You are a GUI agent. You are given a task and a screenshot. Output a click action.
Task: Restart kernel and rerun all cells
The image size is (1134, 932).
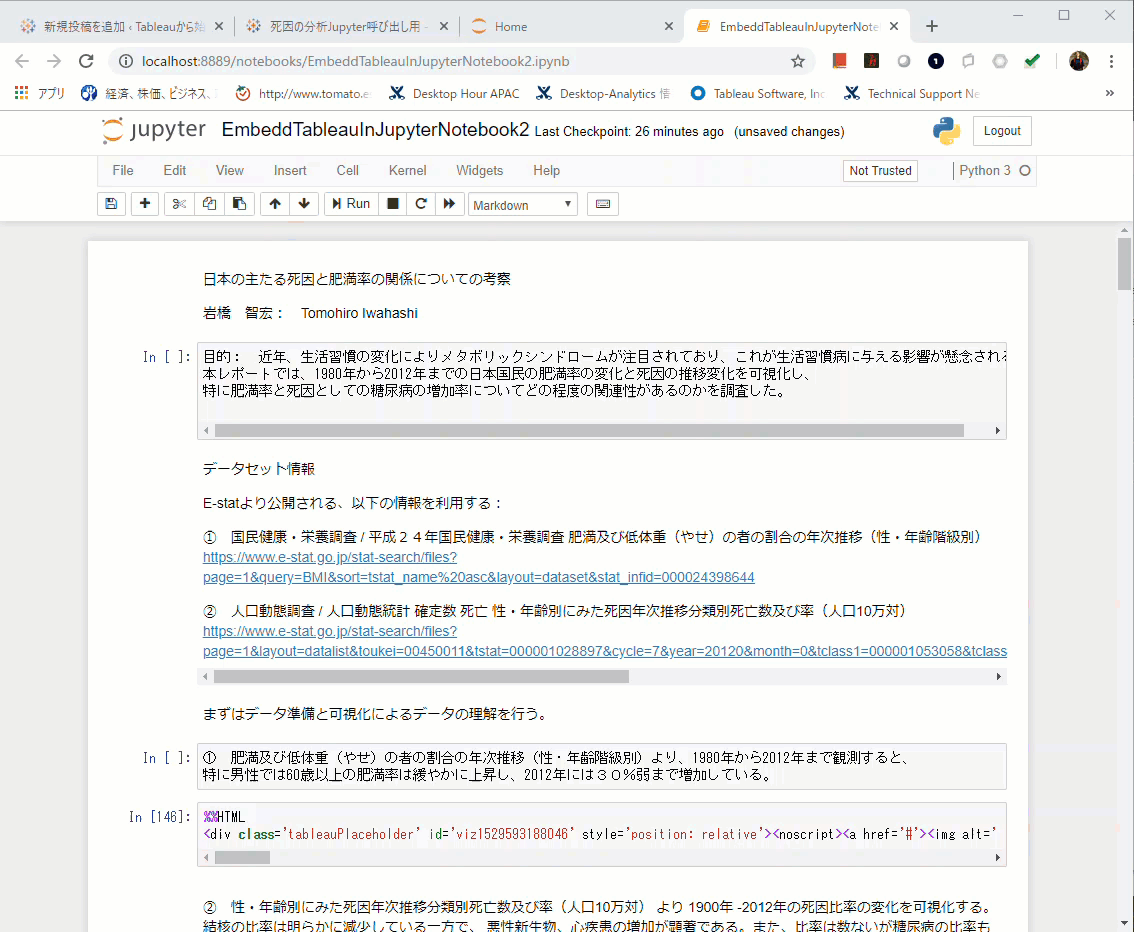[x=450, y=204]
